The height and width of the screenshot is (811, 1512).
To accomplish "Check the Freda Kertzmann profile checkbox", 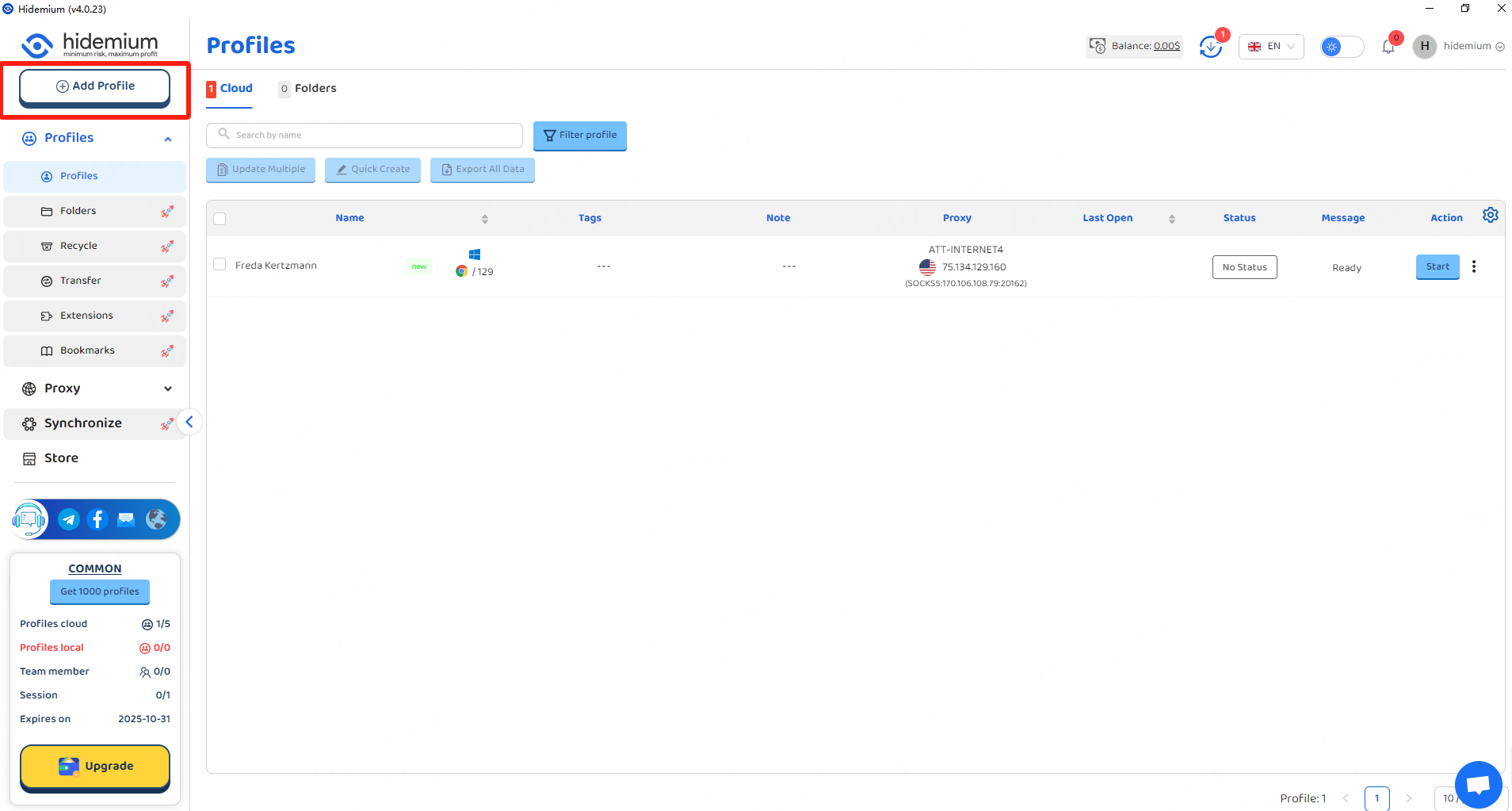I will [220, 265].
